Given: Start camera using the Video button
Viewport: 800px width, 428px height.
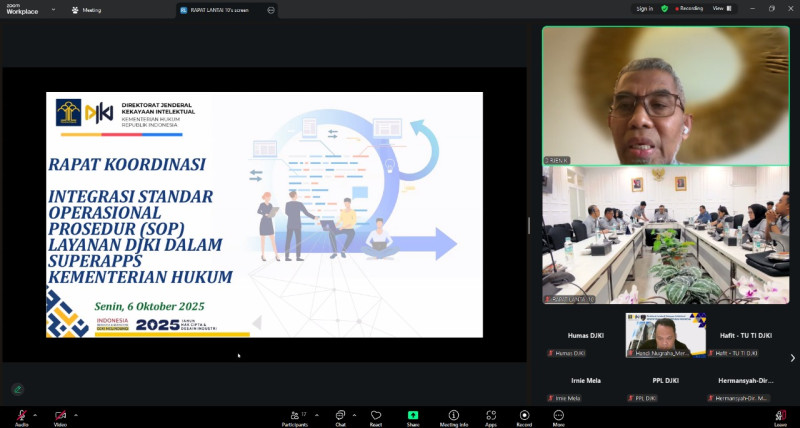Looking at the screenshot, I should pyautogui.click(x=60, y=415).
